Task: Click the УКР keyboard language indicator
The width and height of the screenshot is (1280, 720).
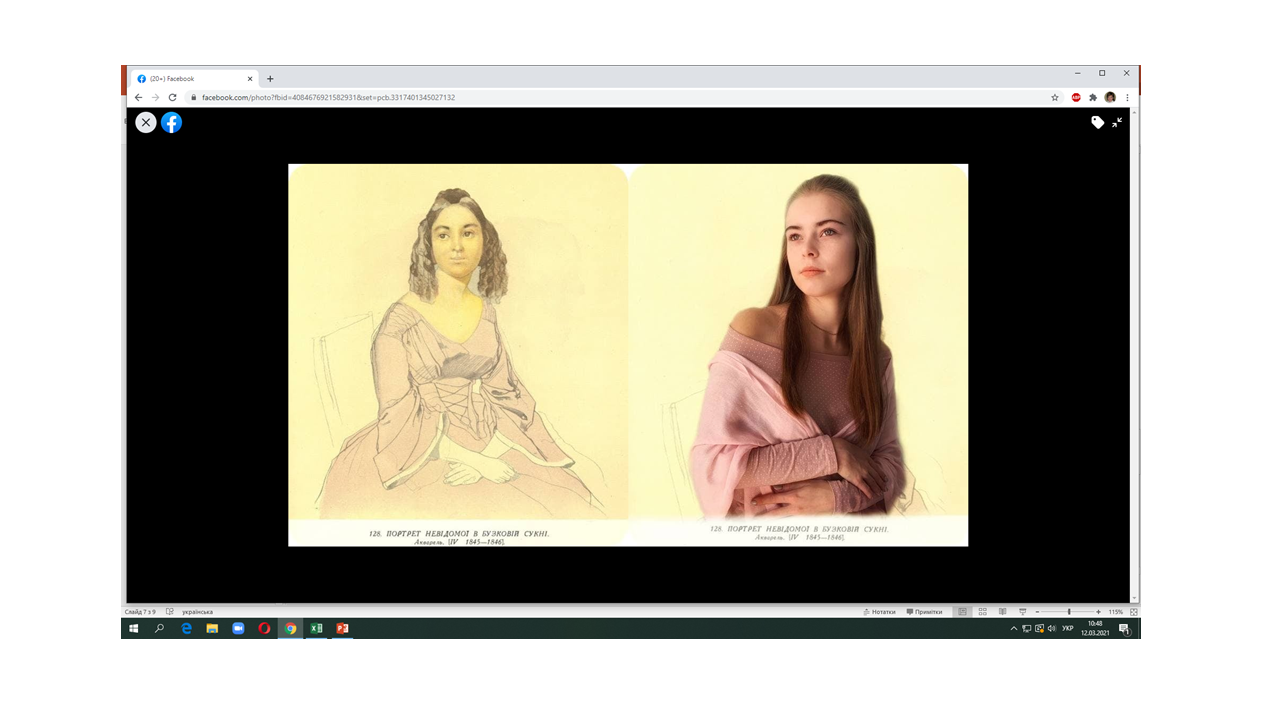Action: pyautogui.click(x=1068, y=629)
